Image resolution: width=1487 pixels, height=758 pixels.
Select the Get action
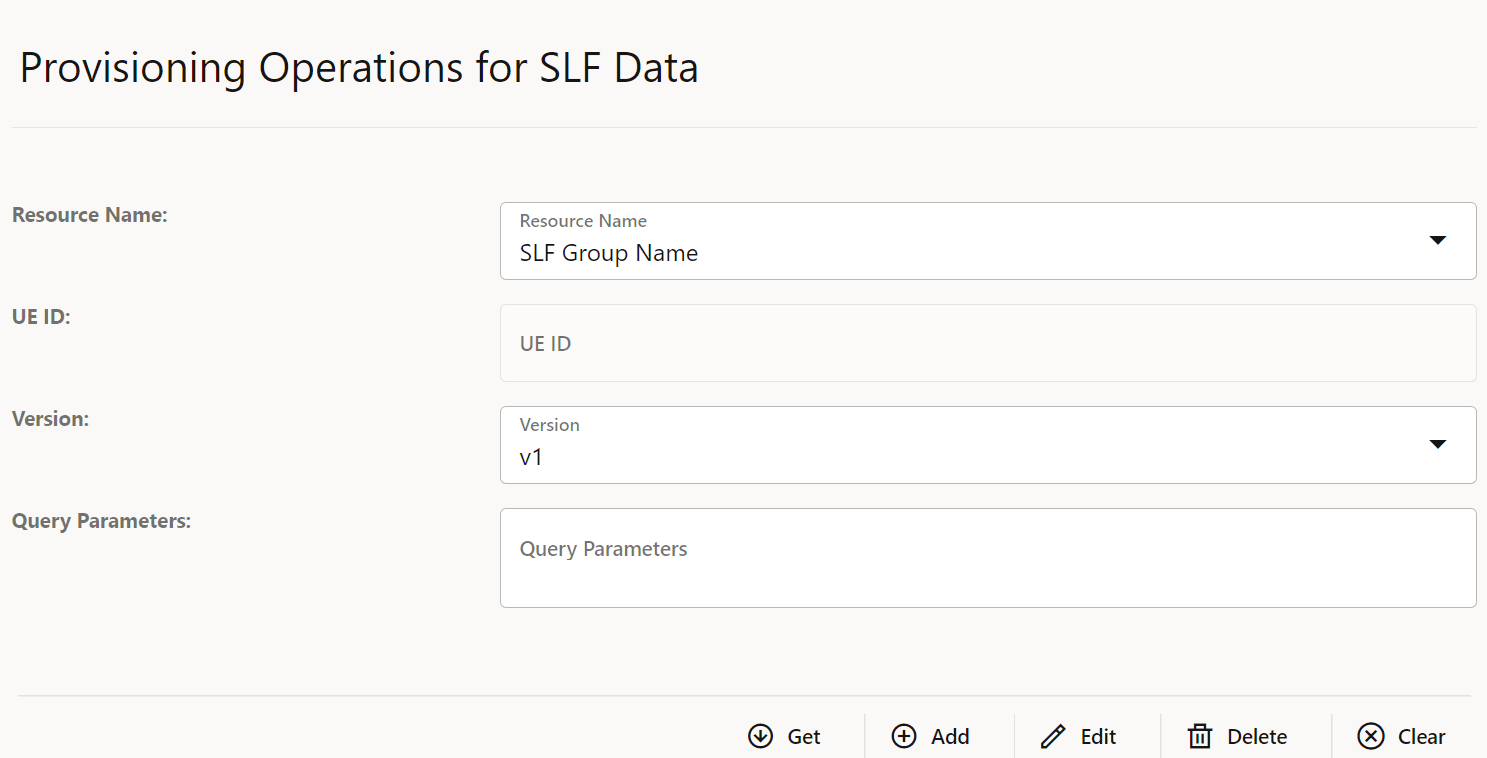(x=801, y=736)
